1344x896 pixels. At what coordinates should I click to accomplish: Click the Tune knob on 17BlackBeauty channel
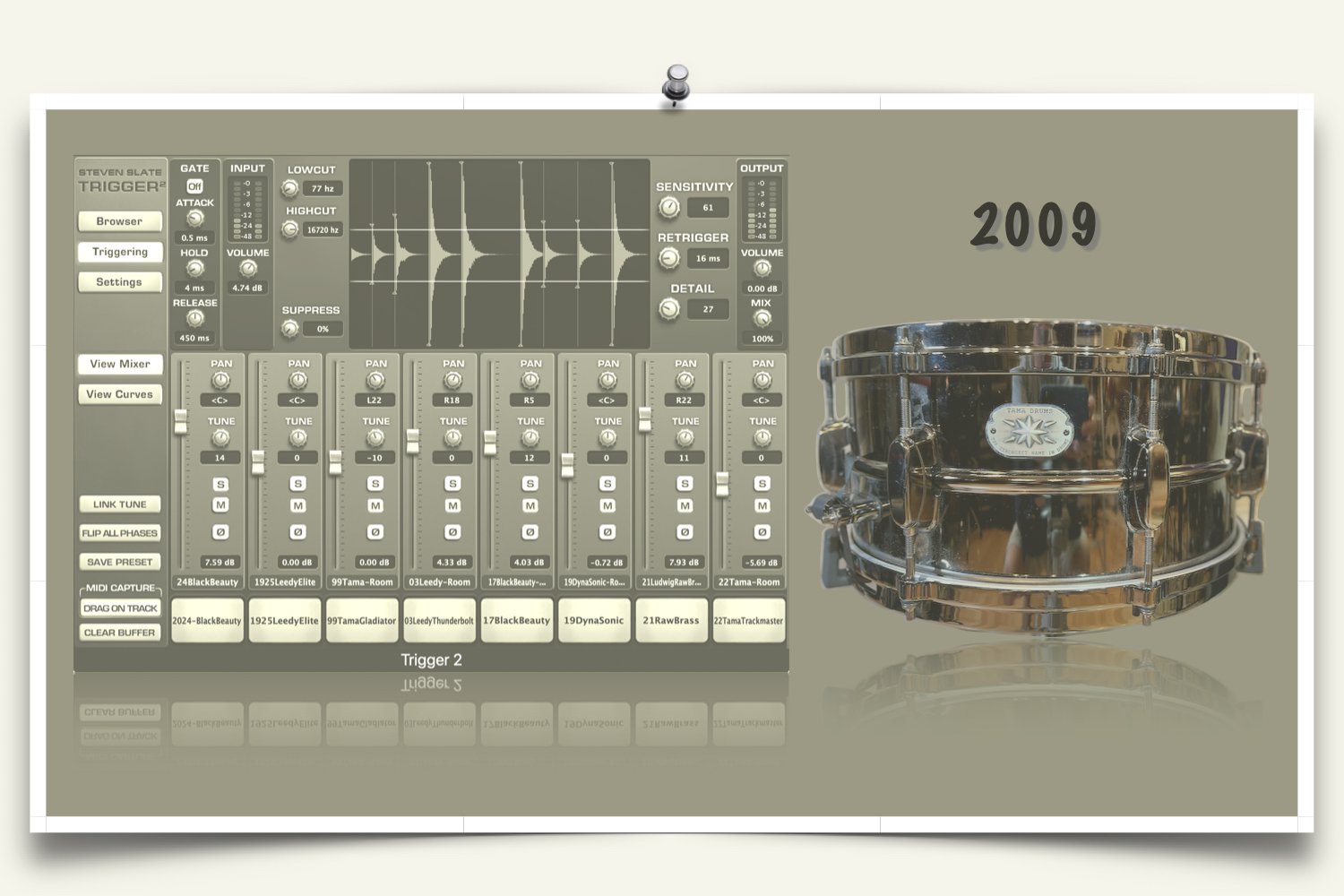[x=530, y=437]
